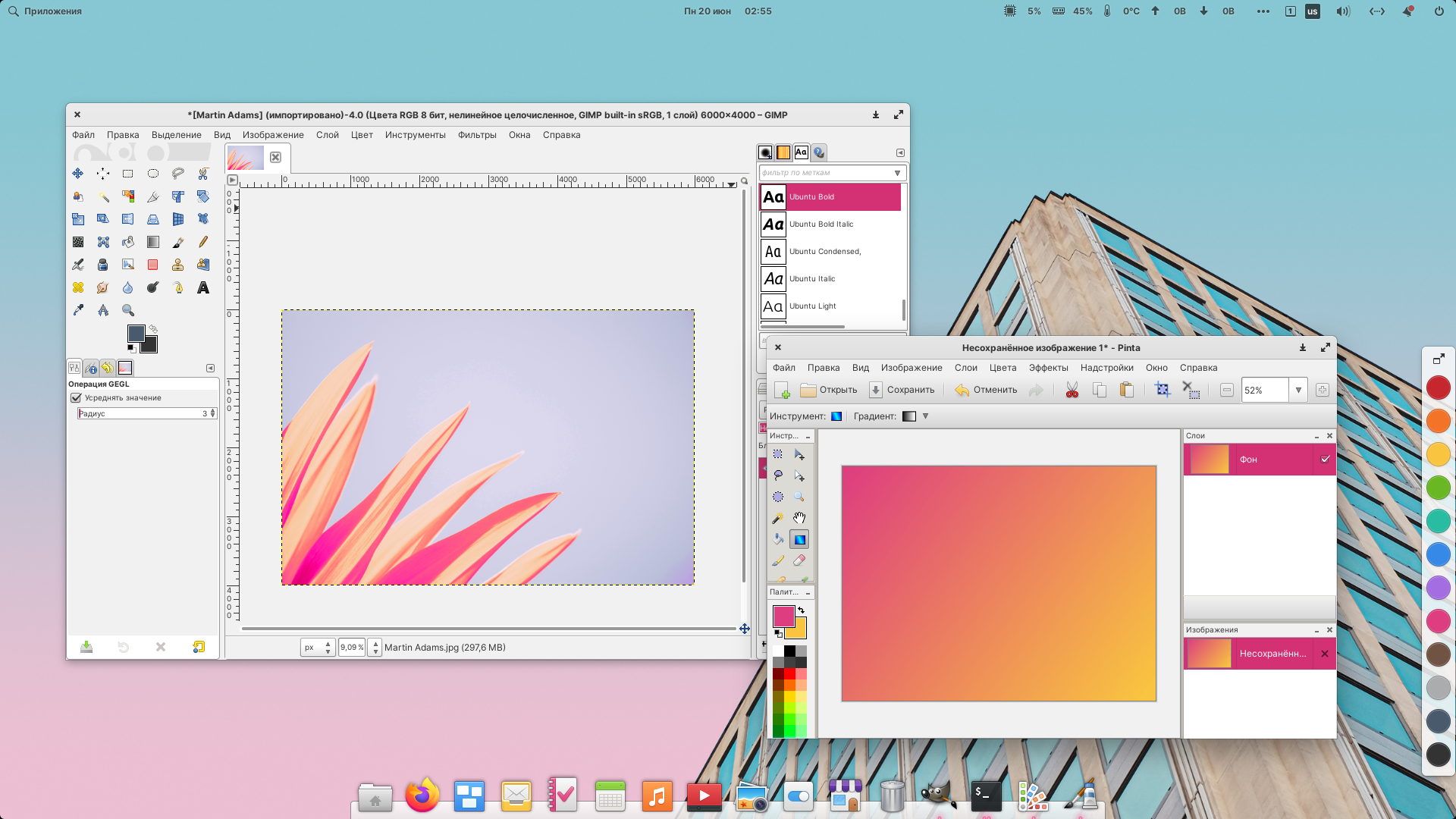The width and height of the screenshot is (1456, 819).
Task: Pick the Pencil tool in GIMP toolbox
Action: click(x=203, y=242)
